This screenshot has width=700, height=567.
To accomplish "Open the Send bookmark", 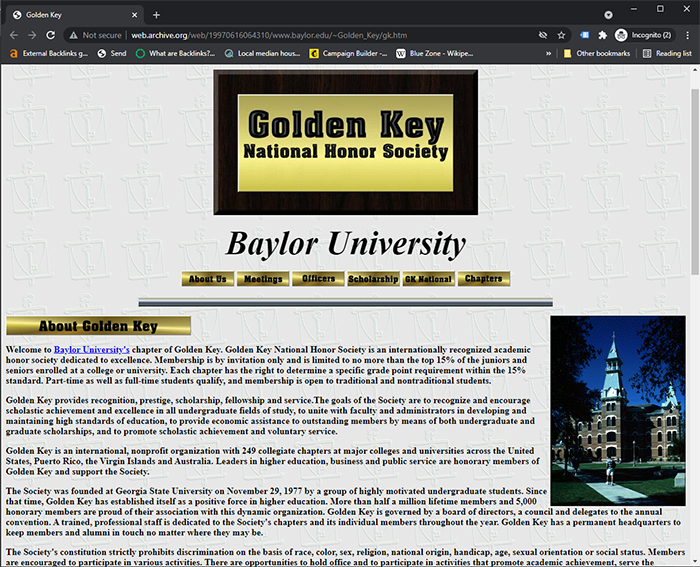I will coord(112,54).
